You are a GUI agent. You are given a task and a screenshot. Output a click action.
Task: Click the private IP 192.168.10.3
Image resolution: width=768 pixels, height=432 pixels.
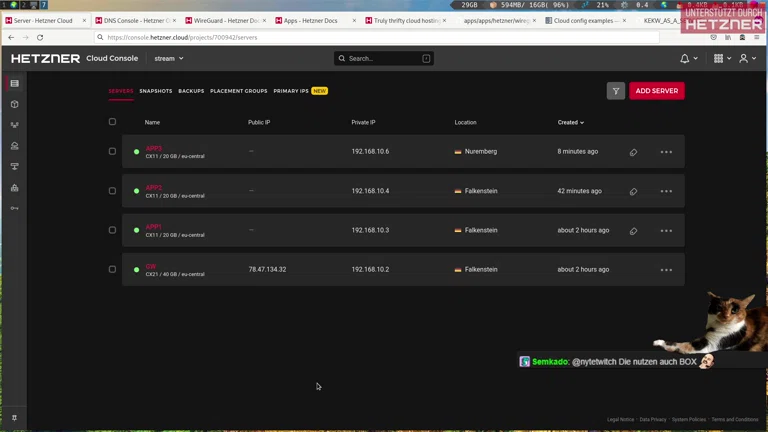370,230
